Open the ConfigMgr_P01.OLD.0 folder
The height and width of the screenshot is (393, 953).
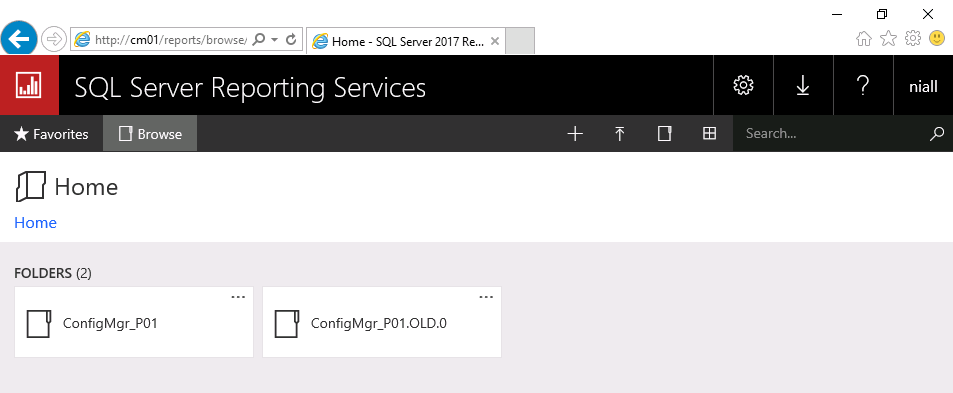pos(382,323)
